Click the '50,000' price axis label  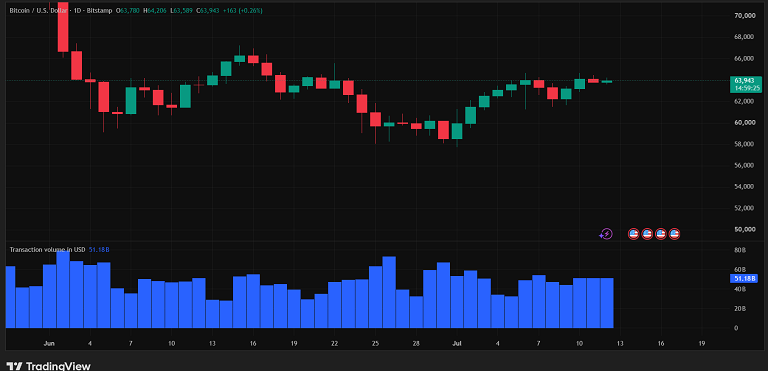(x=744, y=229)
